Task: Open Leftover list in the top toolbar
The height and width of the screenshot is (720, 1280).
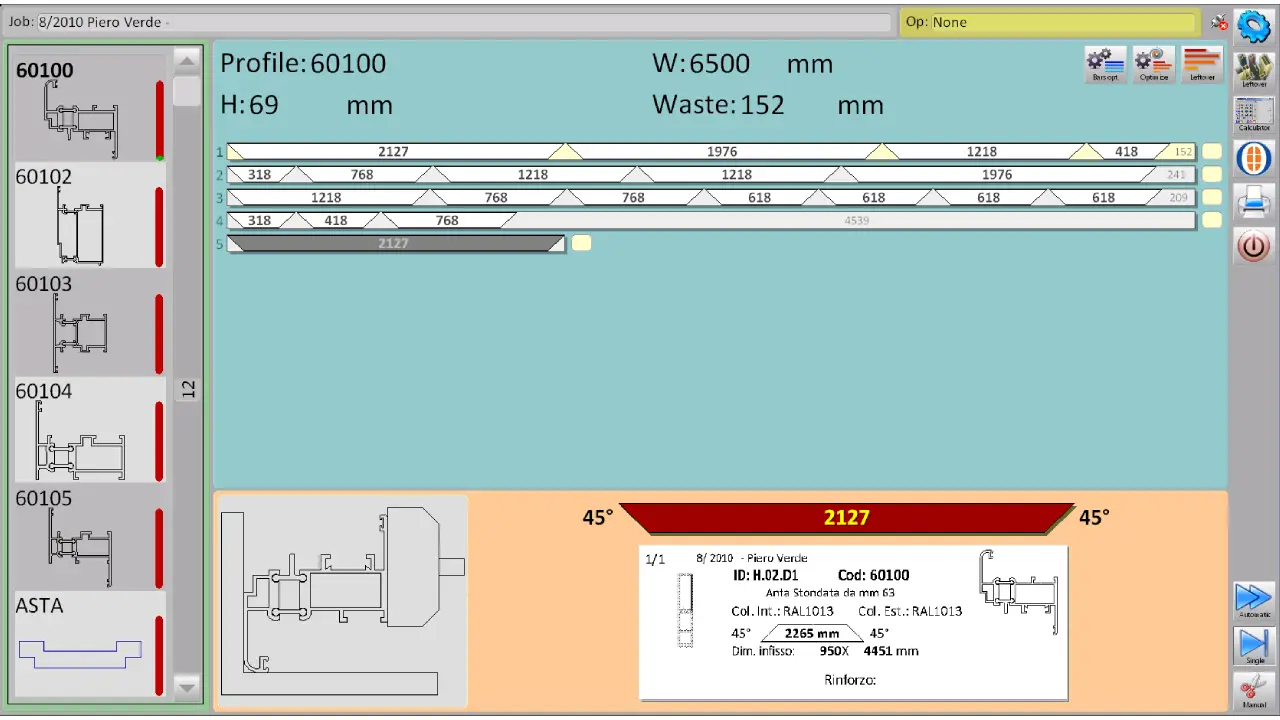Action: point(1202,64)
